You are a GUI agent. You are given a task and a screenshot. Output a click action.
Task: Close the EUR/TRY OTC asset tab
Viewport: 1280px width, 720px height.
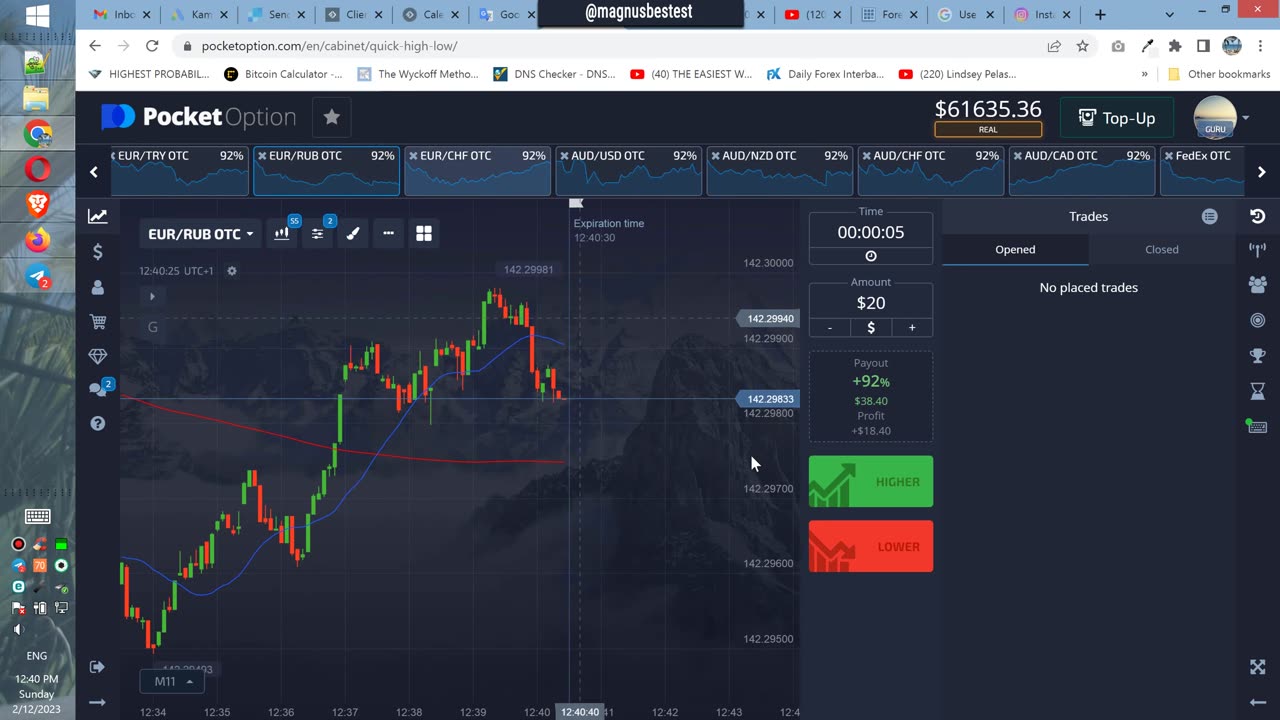click(x=113, y=156)
